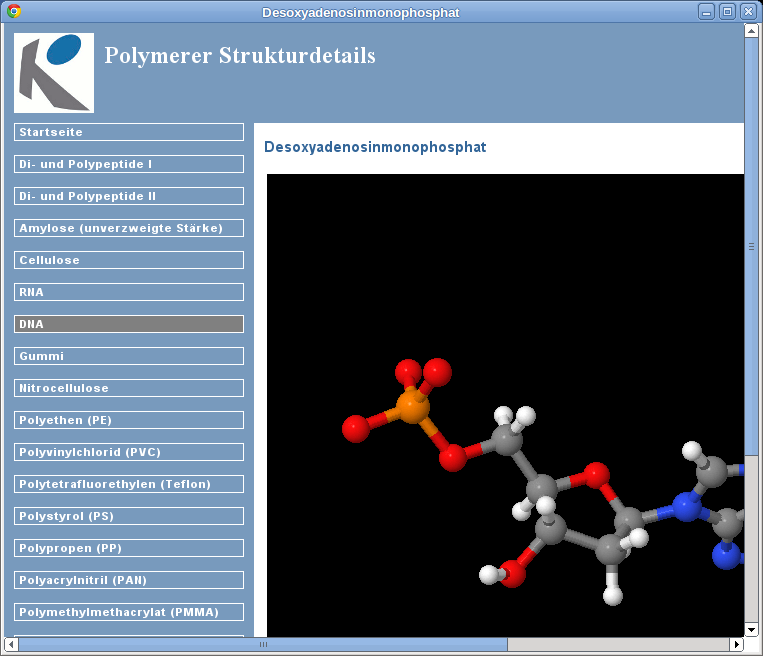Click the site logo in the header
This screenshot has width=763, height=656.
point(54,73)
